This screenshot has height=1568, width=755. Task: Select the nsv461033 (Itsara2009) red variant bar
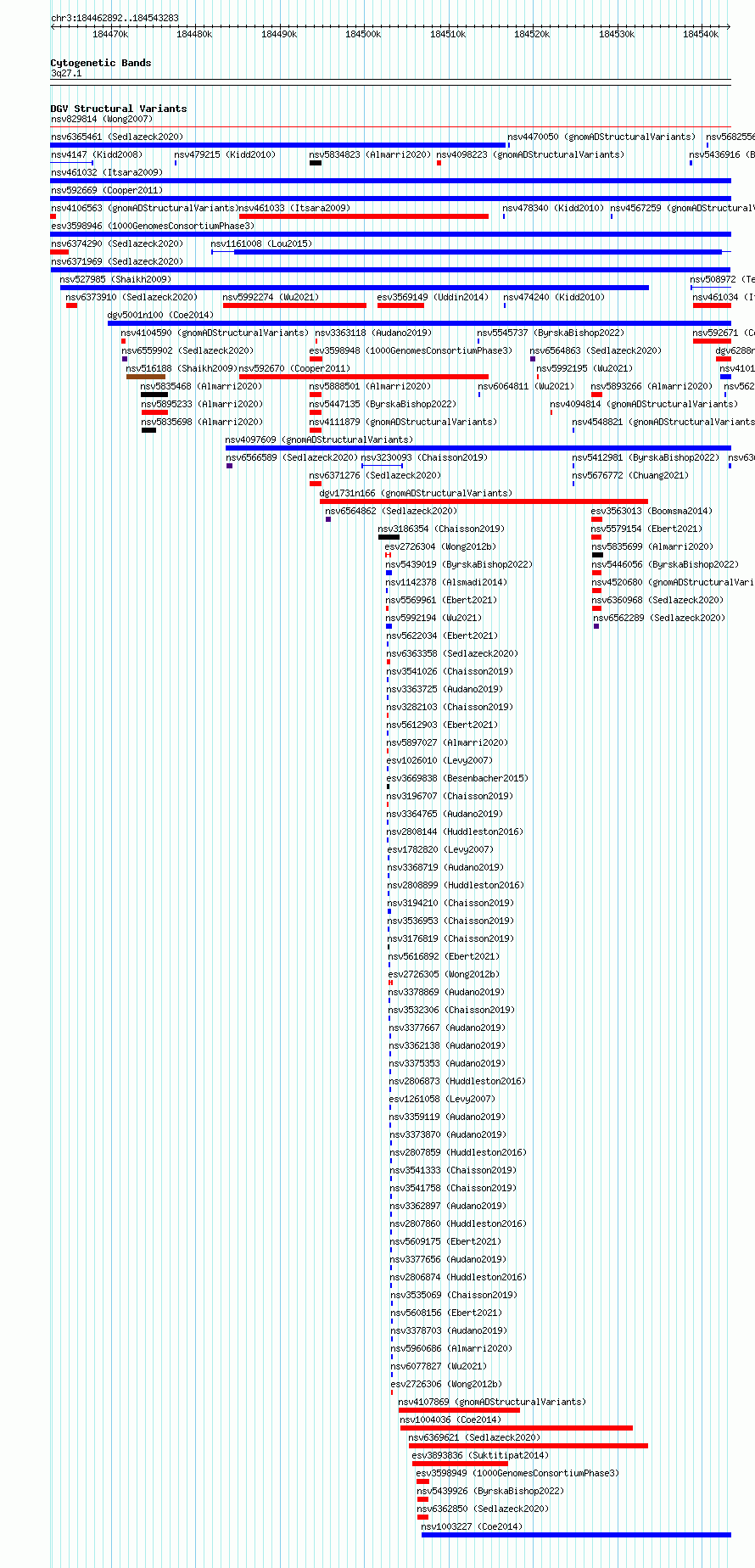pos(364,216)
